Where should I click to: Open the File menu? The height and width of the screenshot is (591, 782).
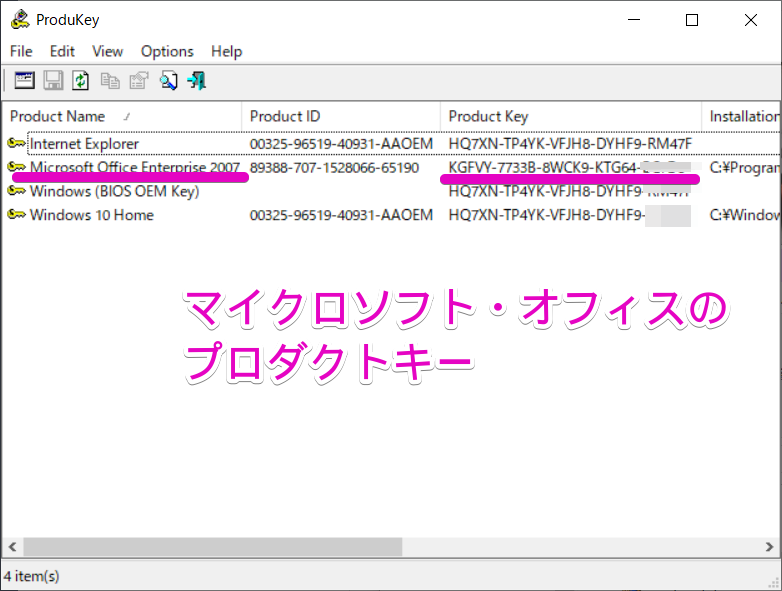pyautogui.click(x=21, y=51)
